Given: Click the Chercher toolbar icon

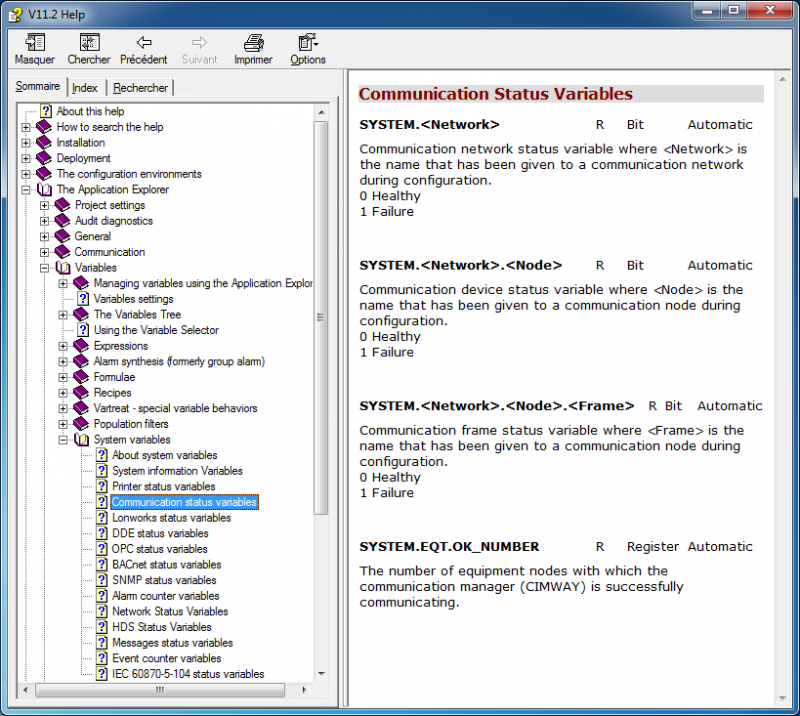Looking at the screenshot, I should [x=89, y=43].
